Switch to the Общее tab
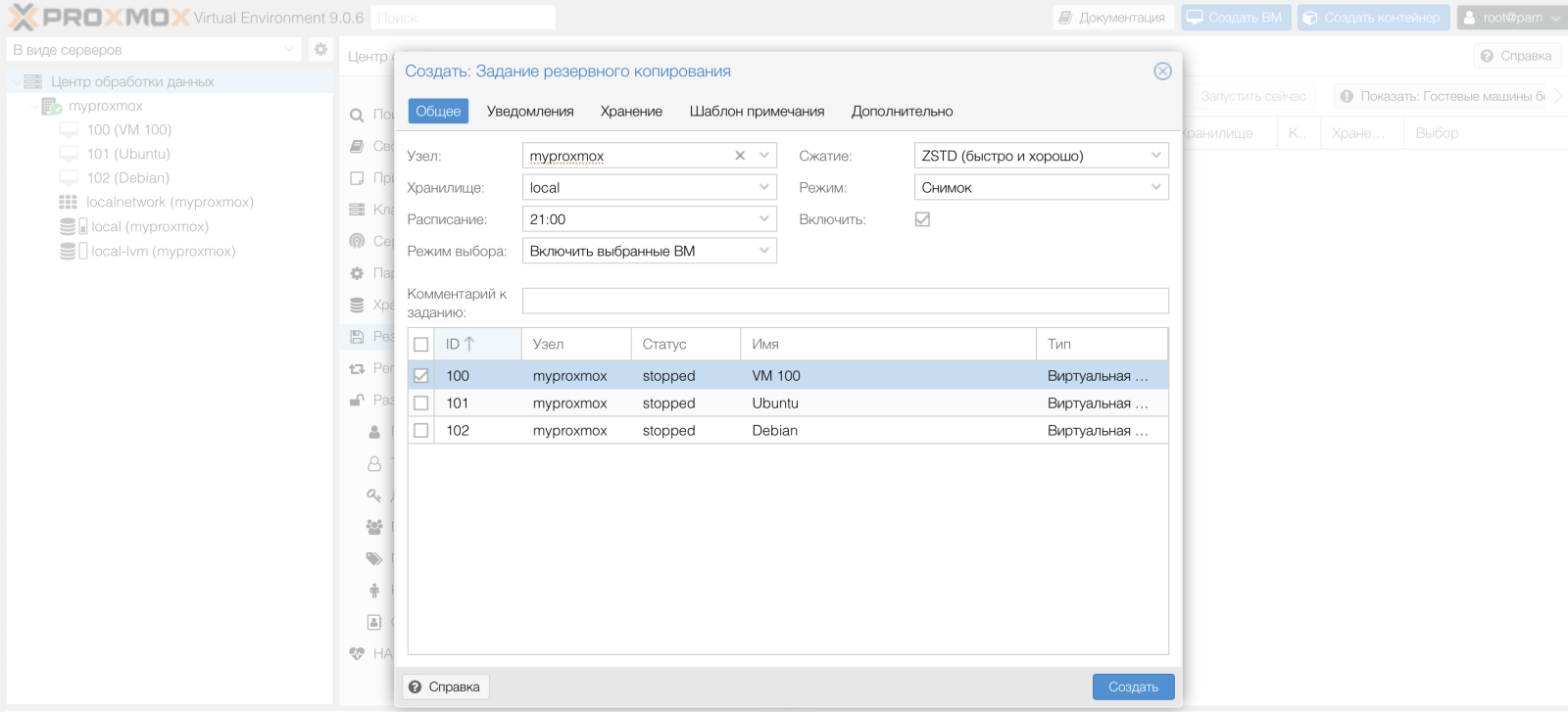Viewport: 1568px width, 712px height. tap(438, 112)
